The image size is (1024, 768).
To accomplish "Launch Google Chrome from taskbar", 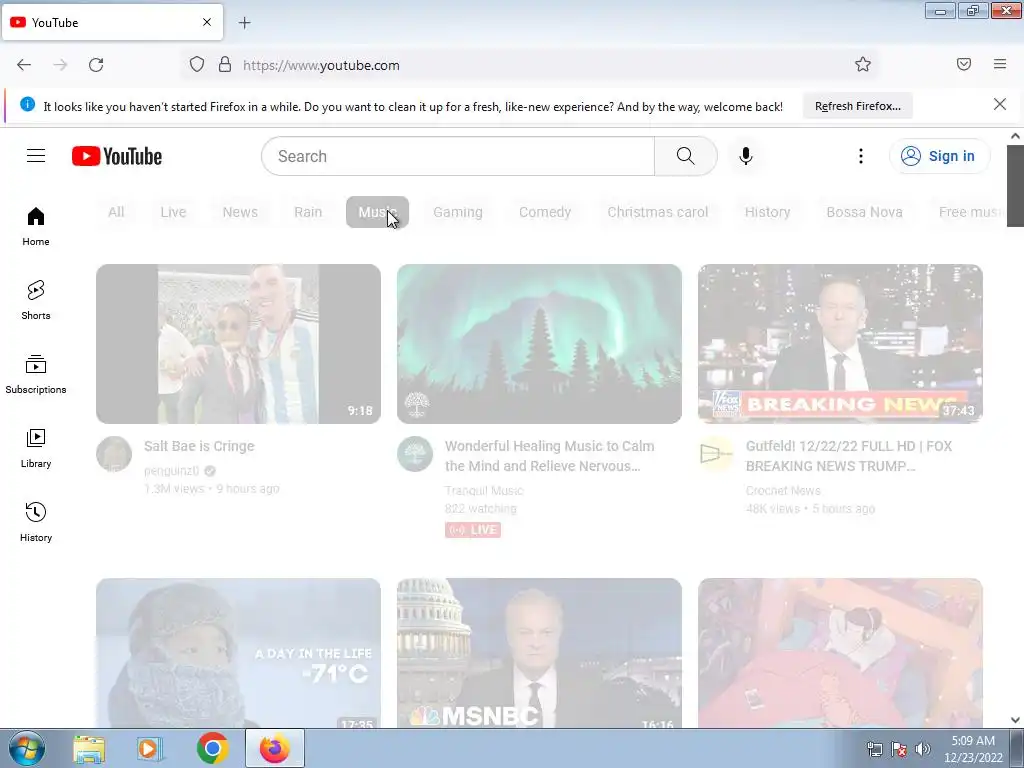I will click(x=212, y=748).
